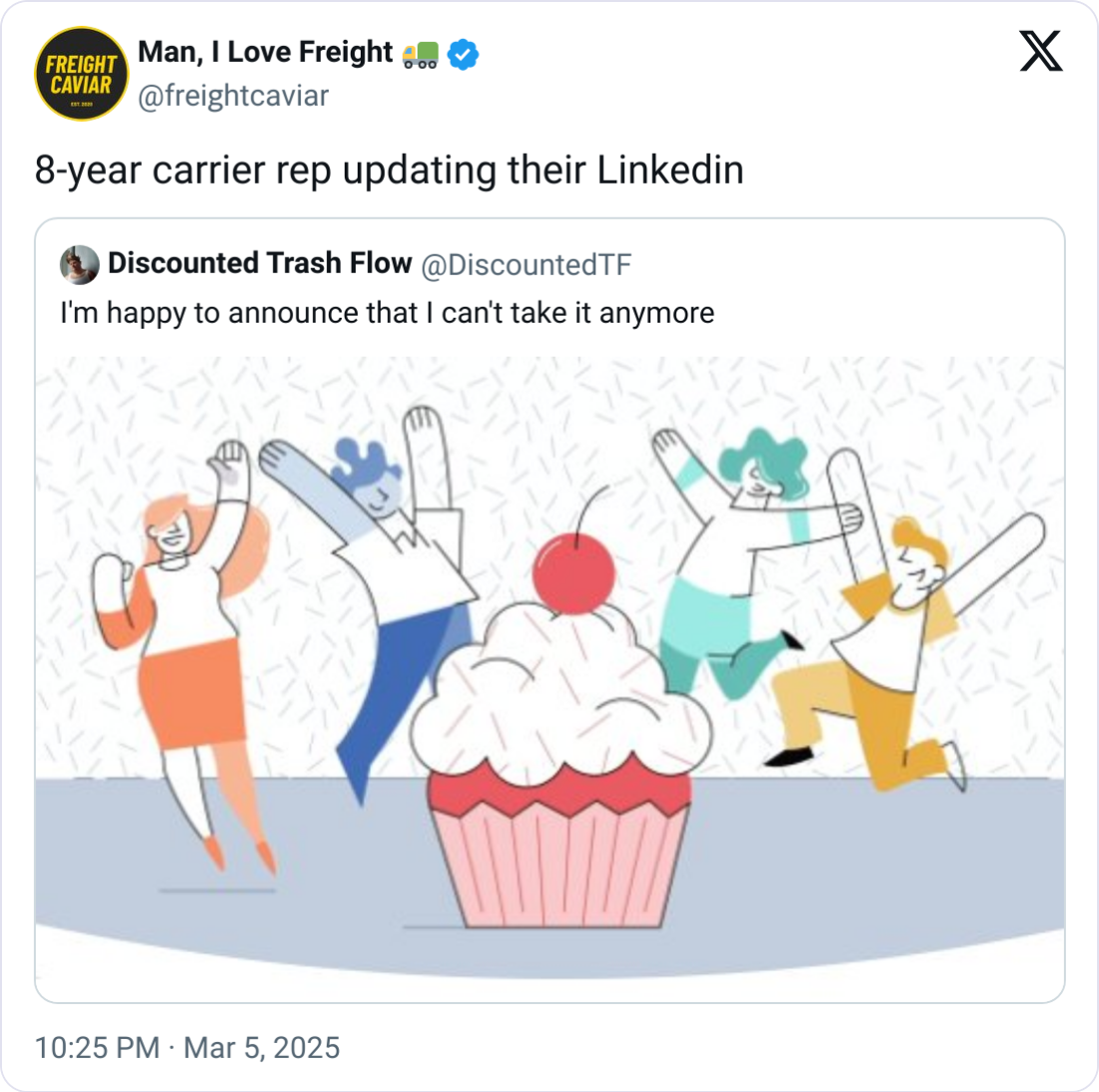
Task: Open the "Discounted Trash Flow" author name
Action: [260, 264]
